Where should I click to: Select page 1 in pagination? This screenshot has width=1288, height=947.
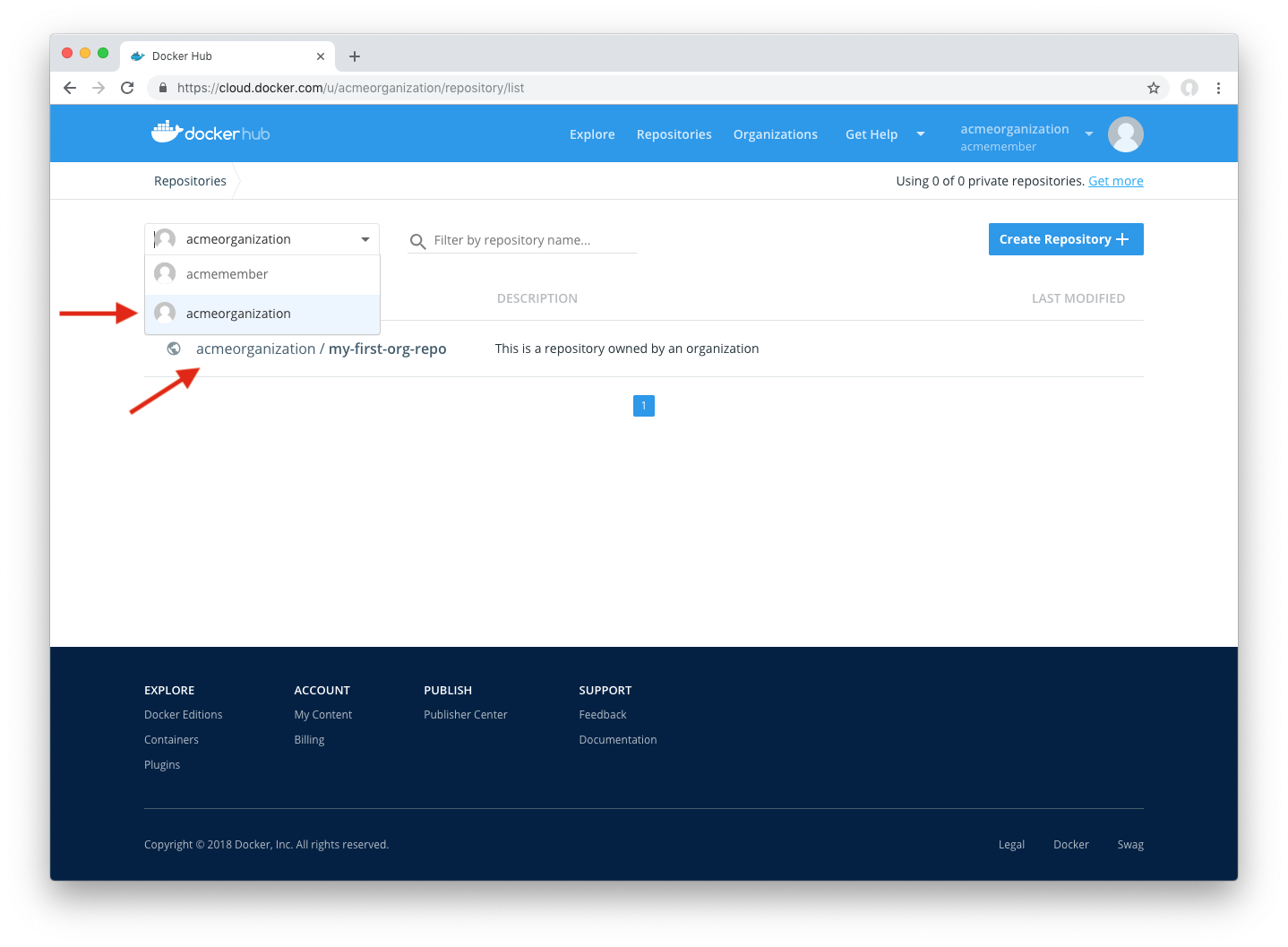[x=643, y=405]
